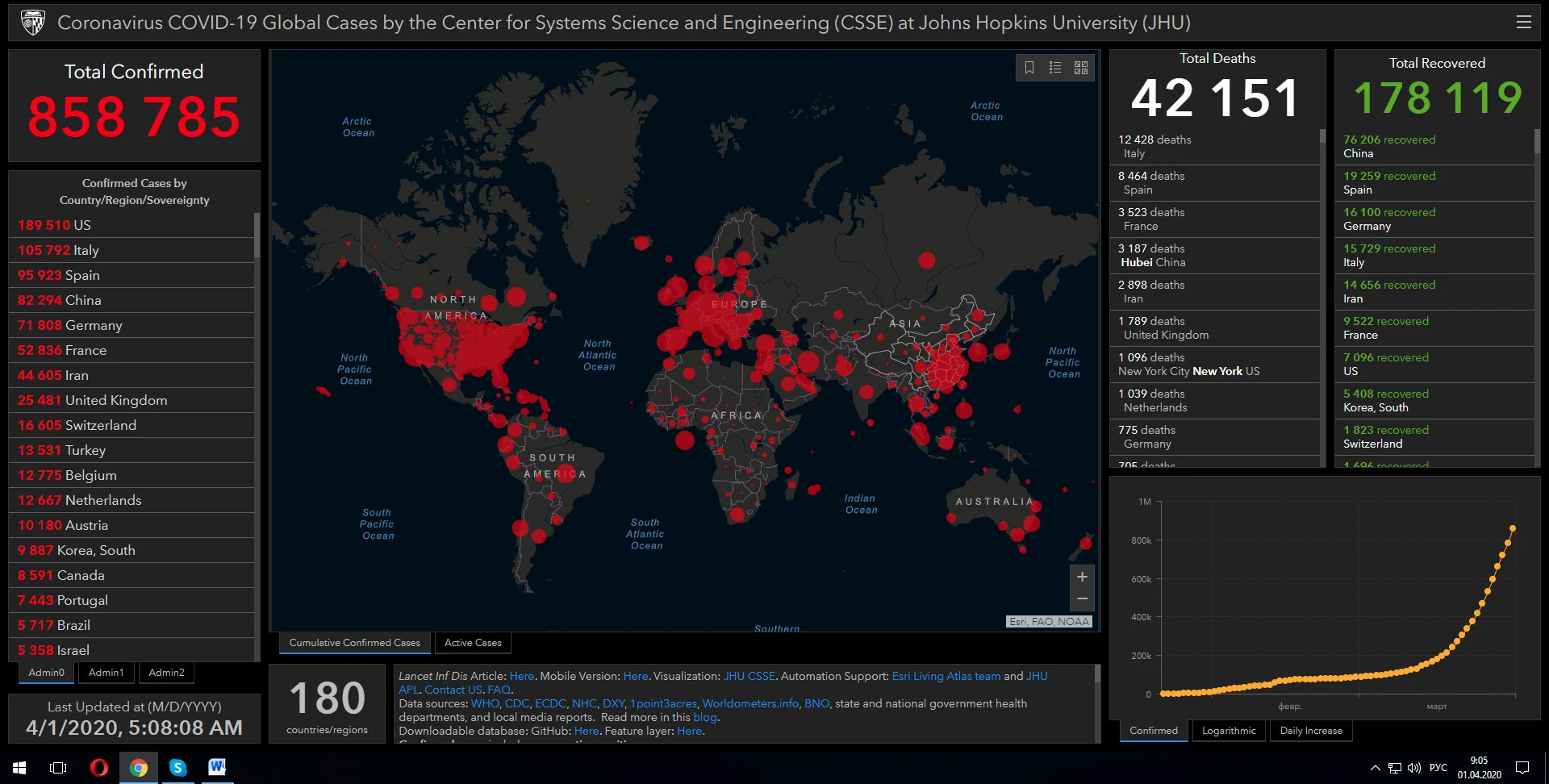This screenshot has height=784, width=1549.
Task: Select the 105 792 Italy row
Action: tap(132, 250)
